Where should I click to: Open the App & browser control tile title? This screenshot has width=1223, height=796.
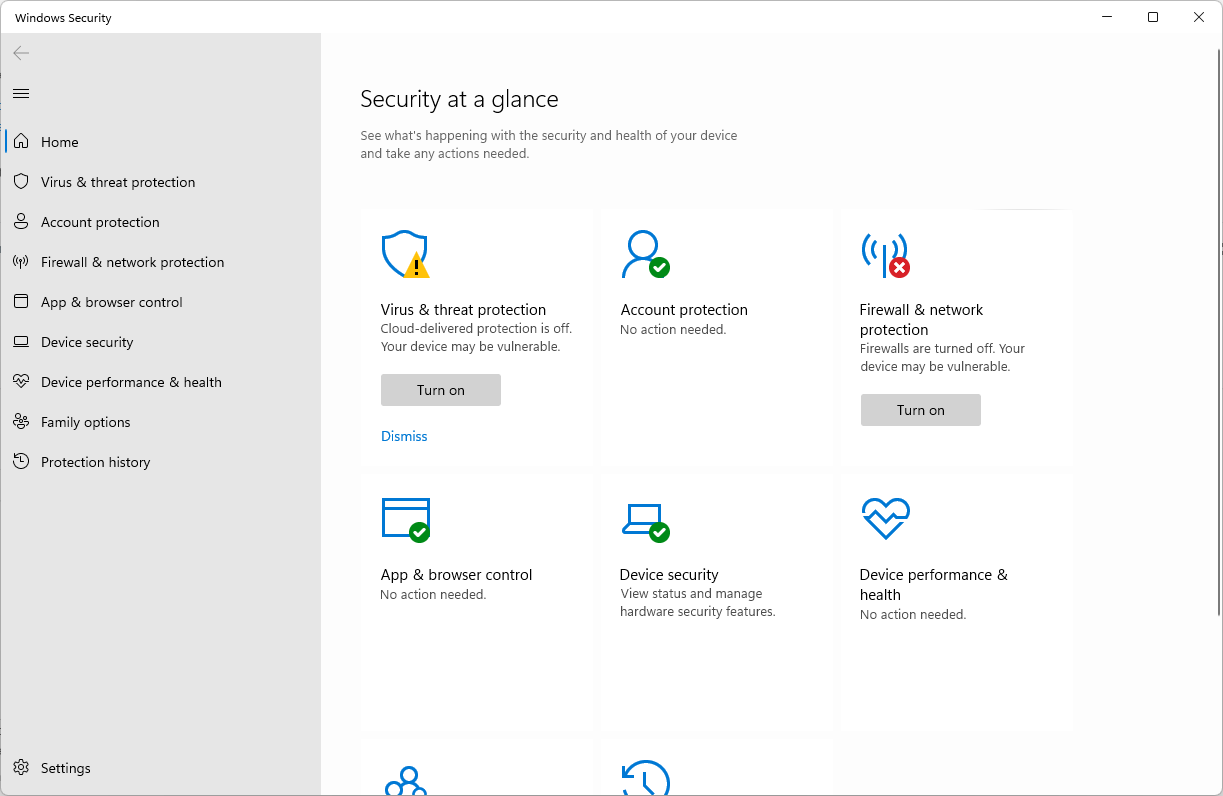point(456,575)
